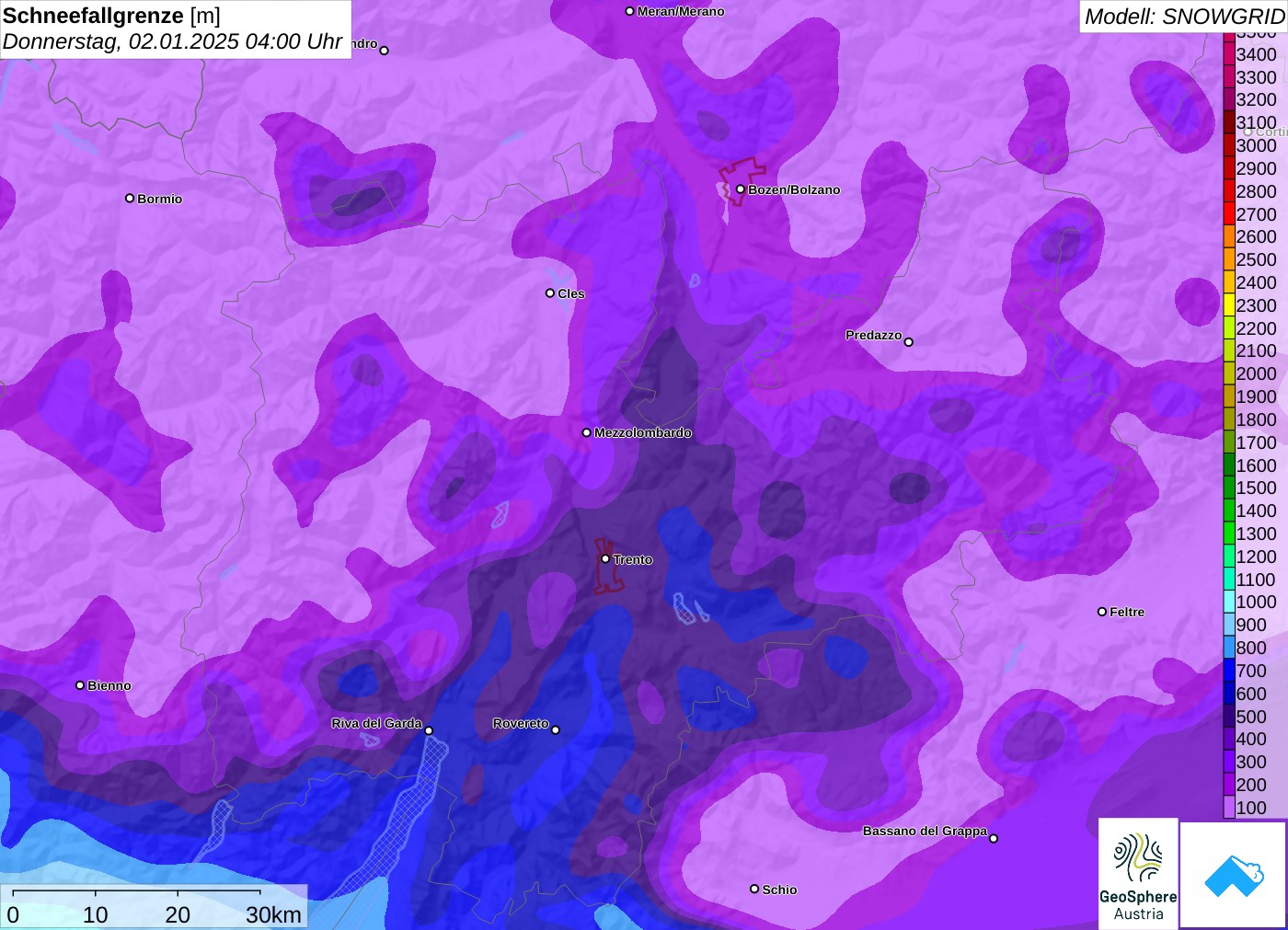Click the 10 mark on scale bar
The image size is (1288, 930).
(96, 914)
